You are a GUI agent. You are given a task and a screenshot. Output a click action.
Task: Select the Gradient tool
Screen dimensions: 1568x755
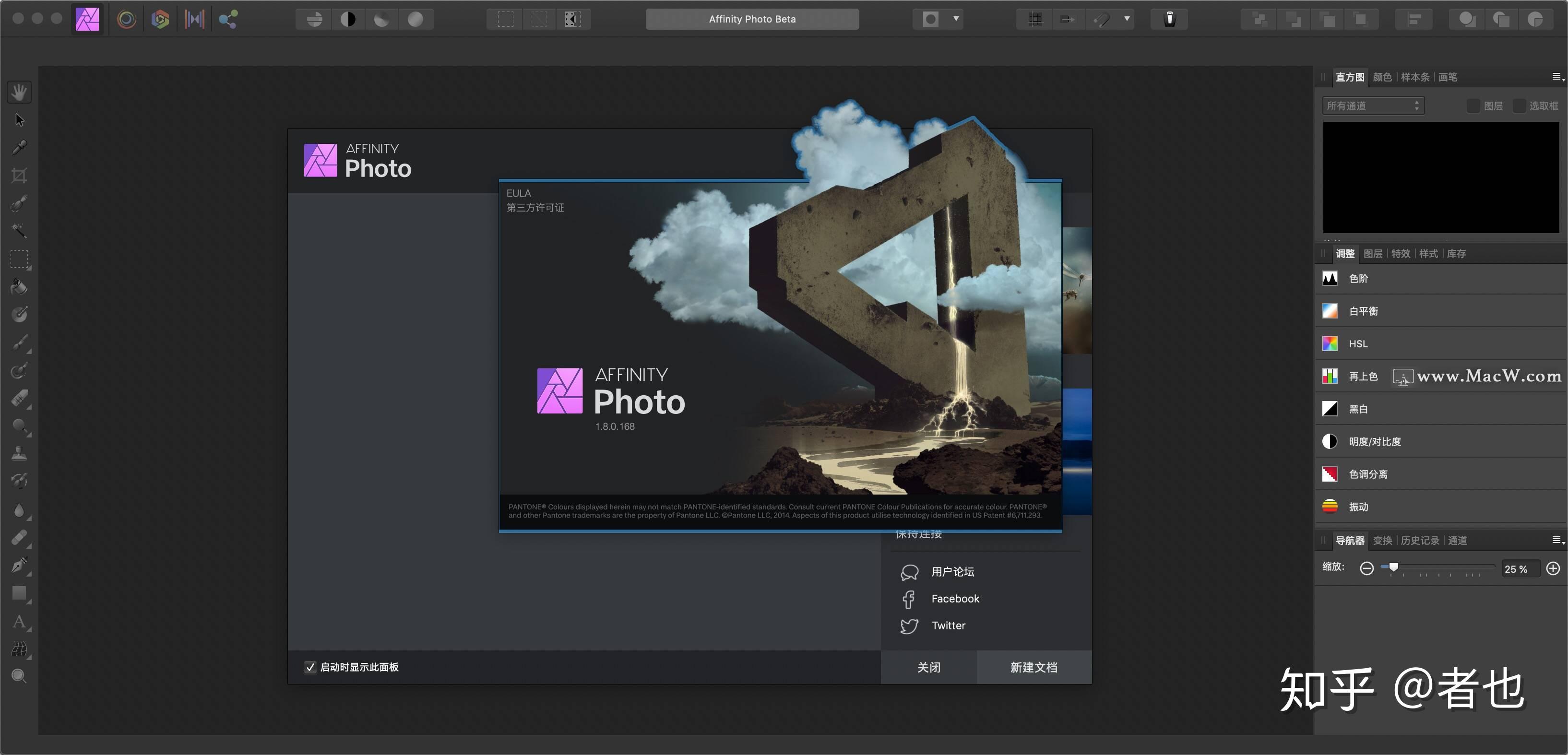click(19, 315)
